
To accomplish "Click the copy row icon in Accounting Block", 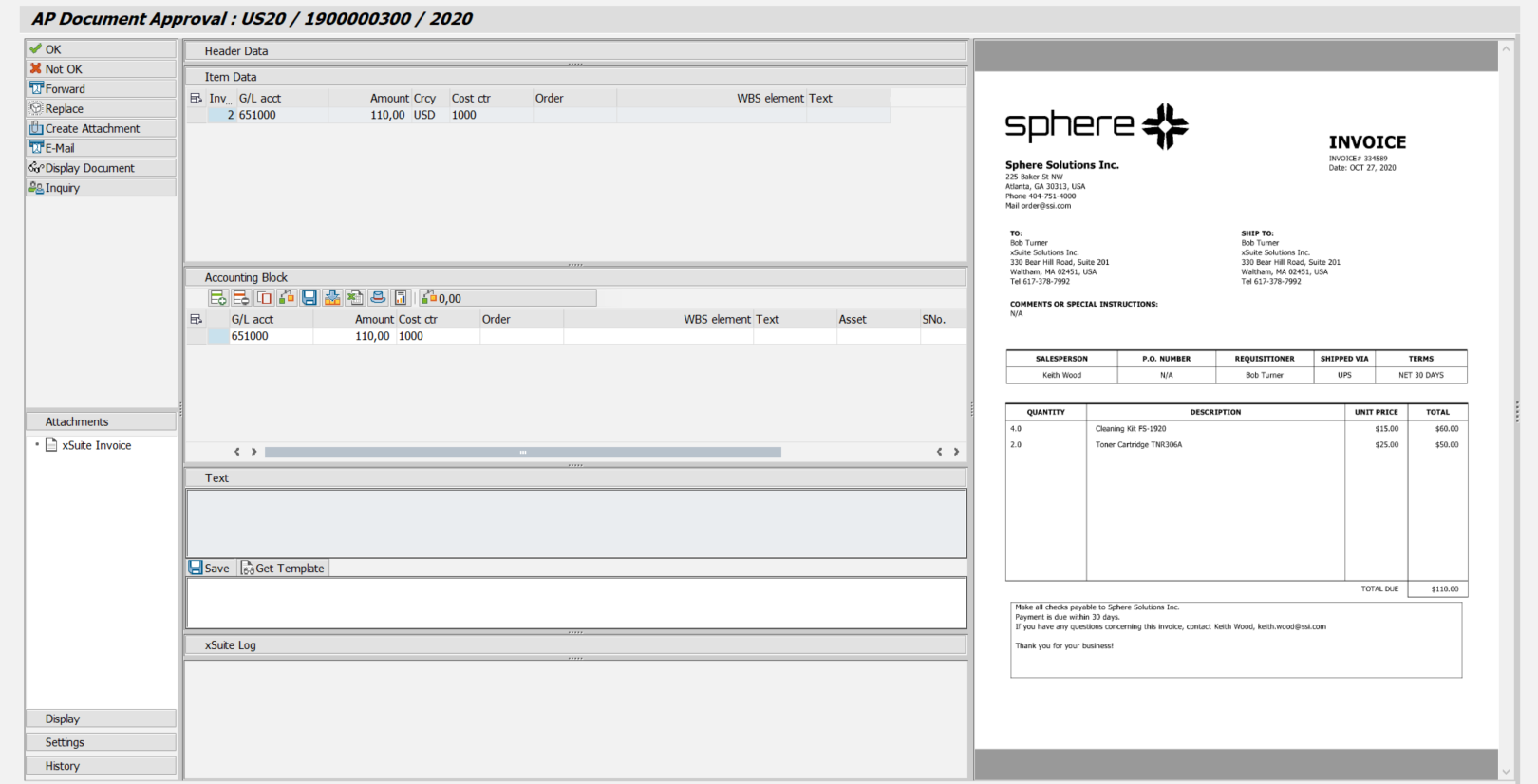I will pos(264,298).
